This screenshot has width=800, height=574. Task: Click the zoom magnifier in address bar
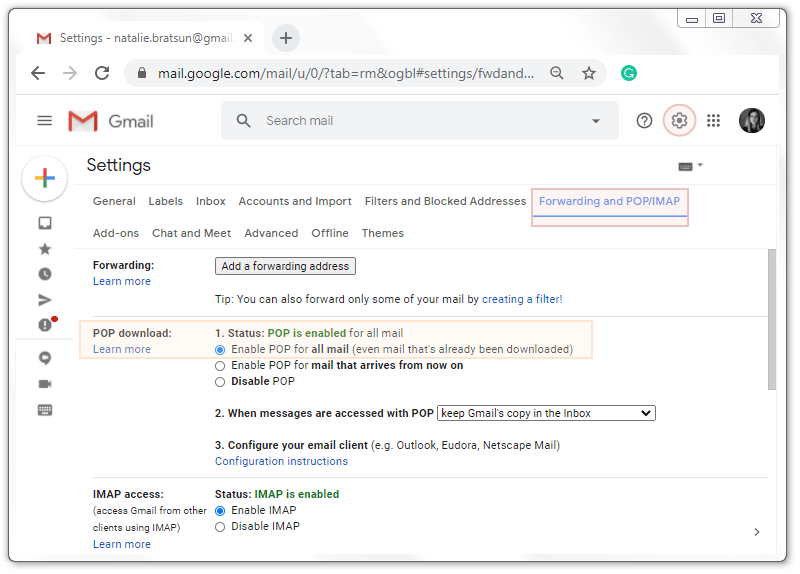tap(557, 73)
